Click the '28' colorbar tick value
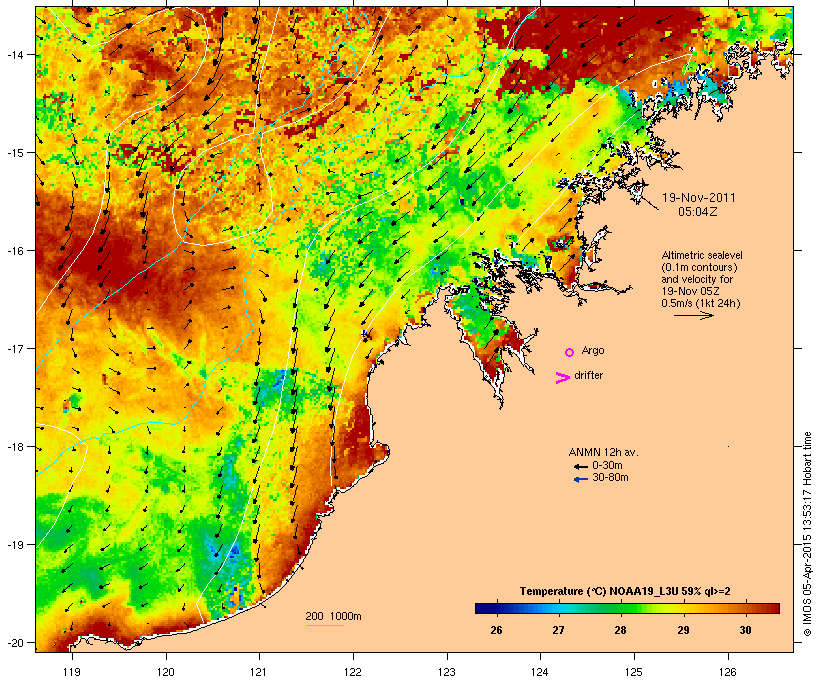This screenshot has height=680, width=820. pyautogui.click(x=621, y=630)
